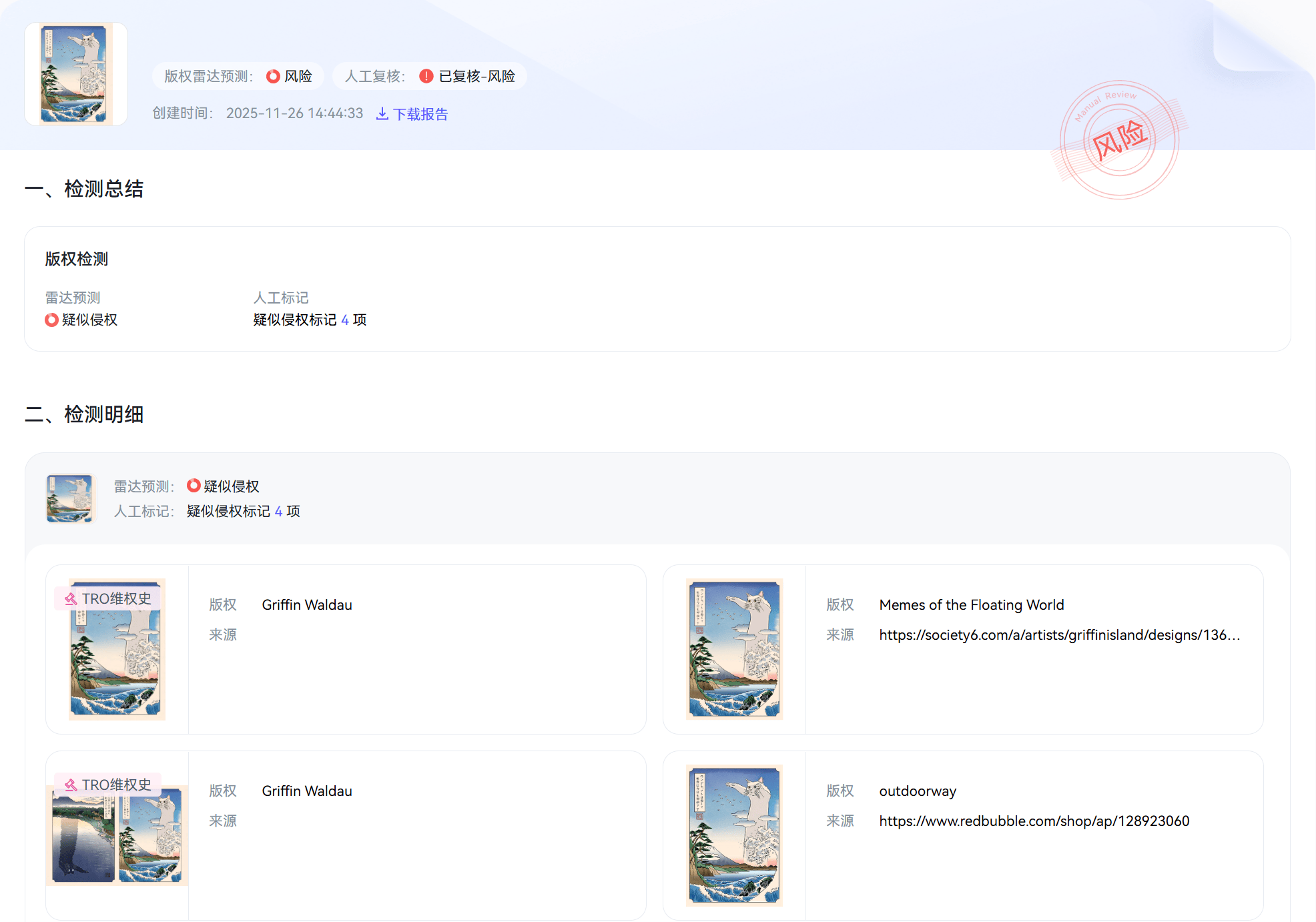Open the Memes of the Floating World thumbnail

[734, 649]
